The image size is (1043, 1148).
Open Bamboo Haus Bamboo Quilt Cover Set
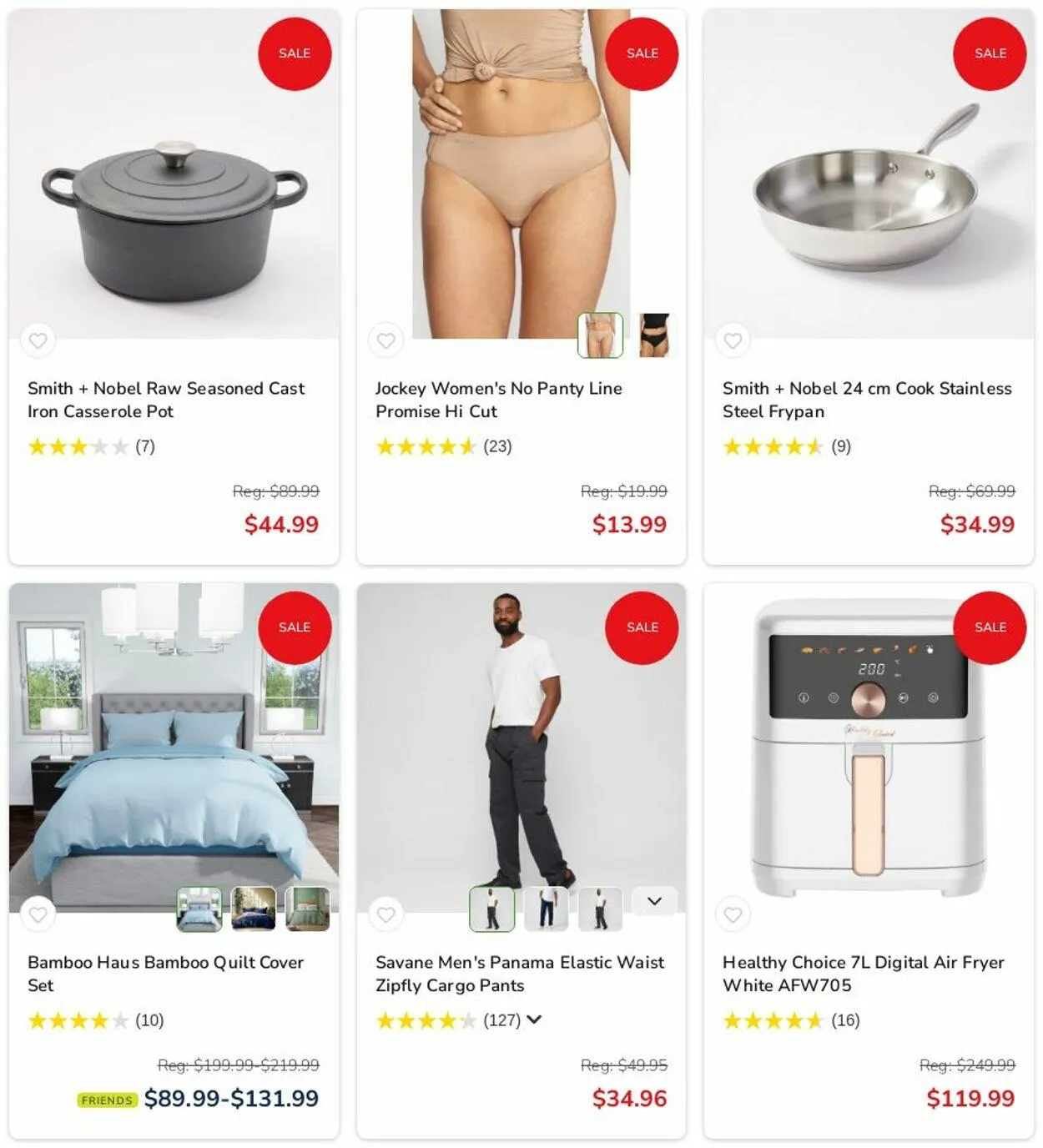[165, 974]
